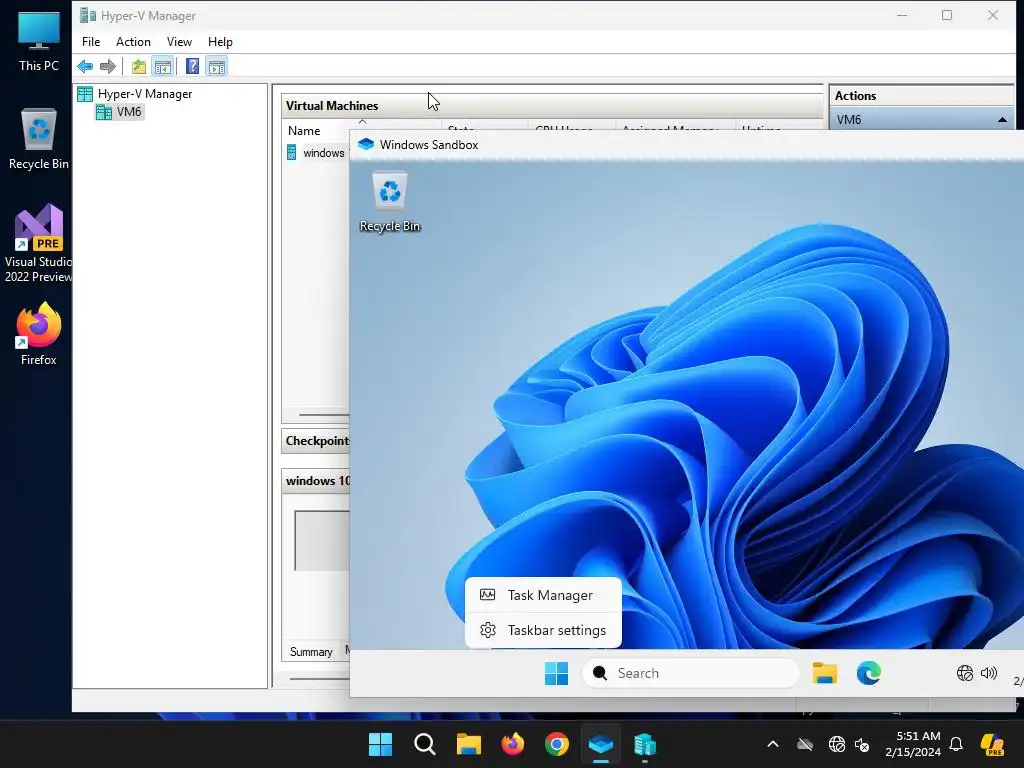Open the View menu in Hyper-V Manager
The width and height of the screenshot is (1024, 768).
(x=179, y=42)
